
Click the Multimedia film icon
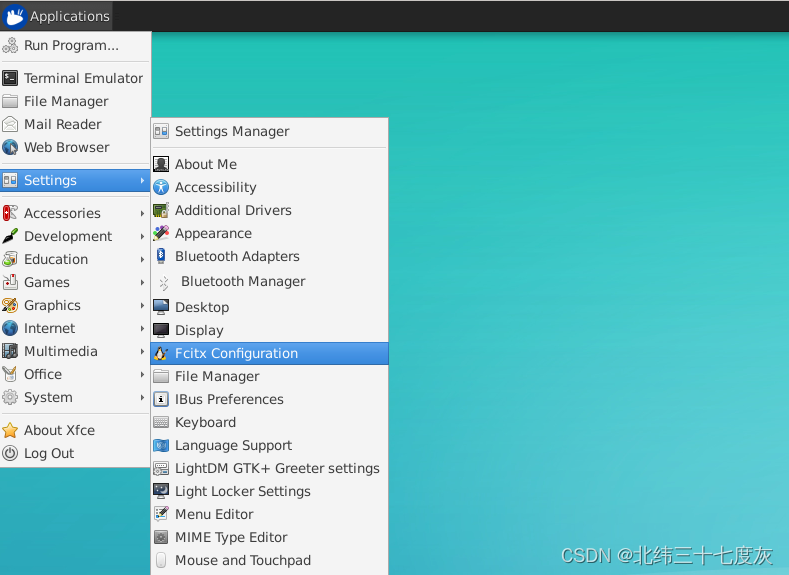pyautogui.click(x=10, y=351)
